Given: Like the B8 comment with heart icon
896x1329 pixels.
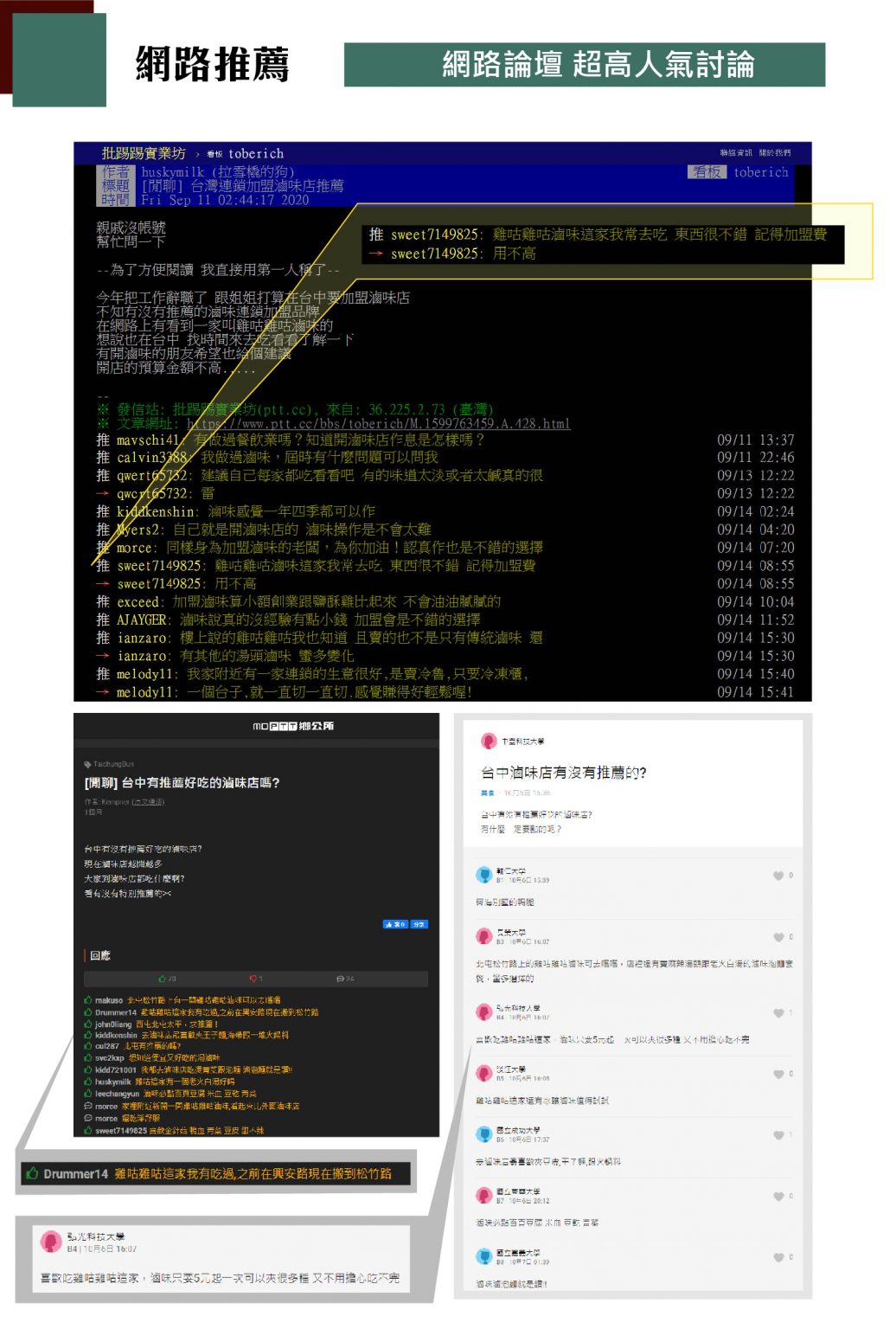Looking at the screenshot, I should pyautogui.click(x=778, y=1257).
